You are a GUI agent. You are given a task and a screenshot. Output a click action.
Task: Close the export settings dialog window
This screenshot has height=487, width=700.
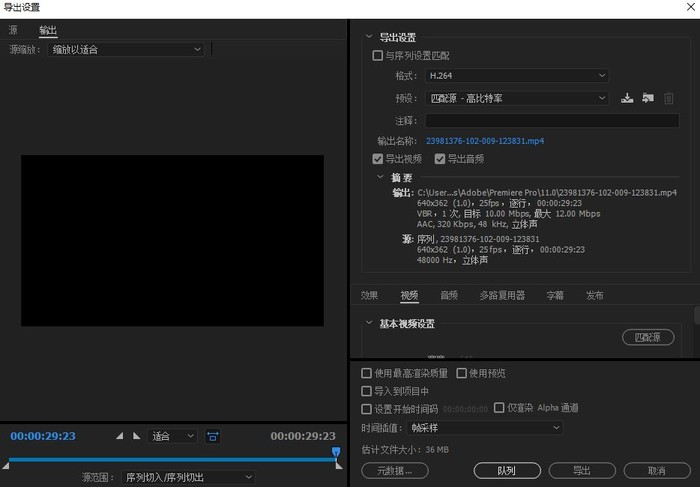click(x=685, y=7)
